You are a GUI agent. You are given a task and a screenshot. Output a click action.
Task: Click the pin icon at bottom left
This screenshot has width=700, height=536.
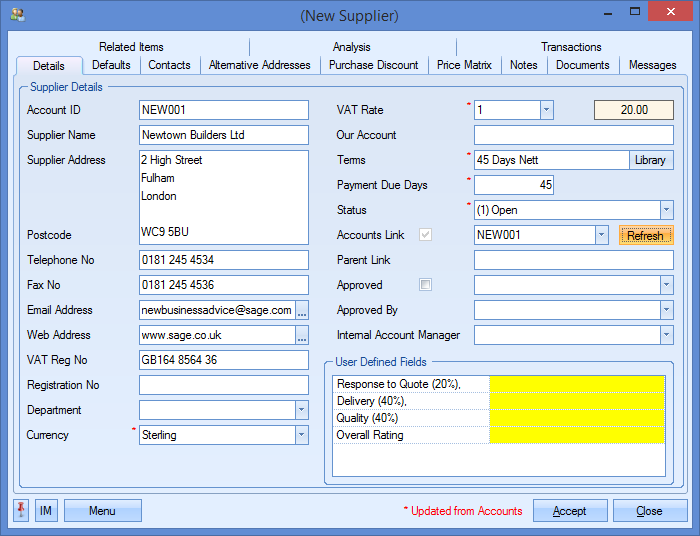[21, 511]
